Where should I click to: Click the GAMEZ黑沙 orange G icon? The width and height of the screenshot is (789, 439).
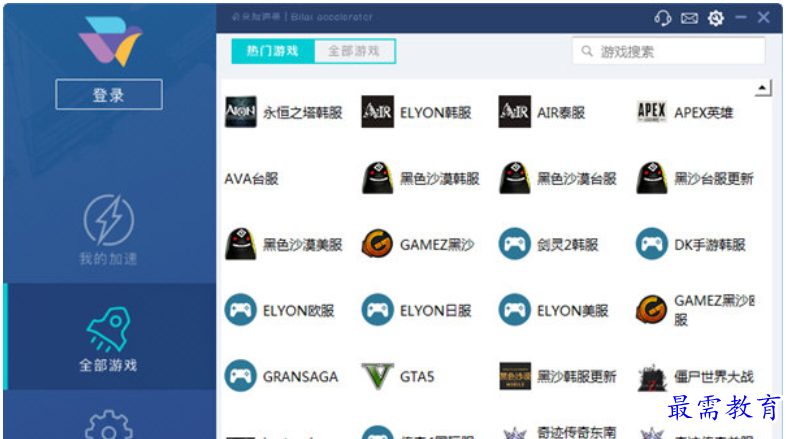377,244
